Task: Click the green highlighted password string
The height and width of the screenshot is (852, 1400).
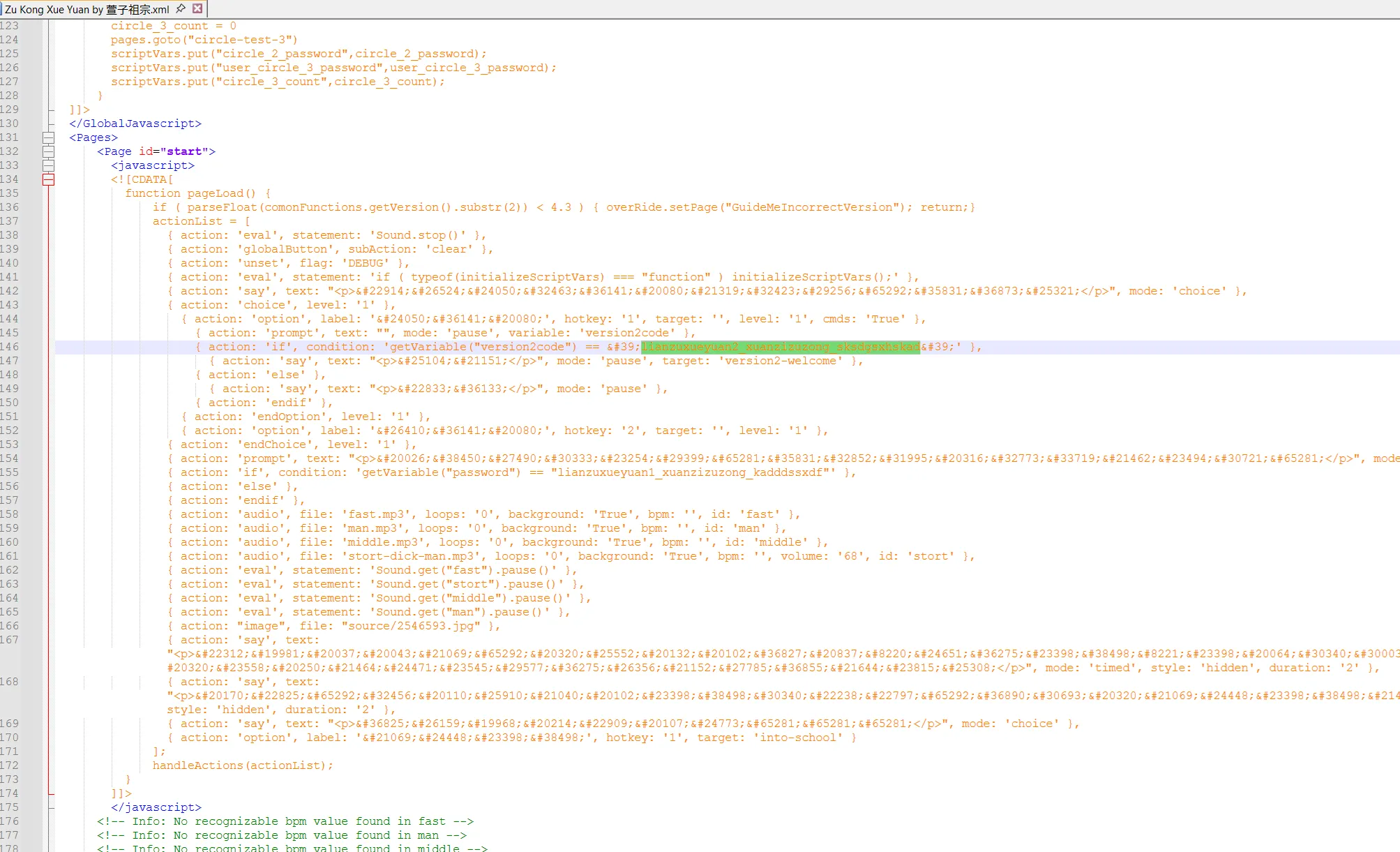Action: [x=780, y=347]
